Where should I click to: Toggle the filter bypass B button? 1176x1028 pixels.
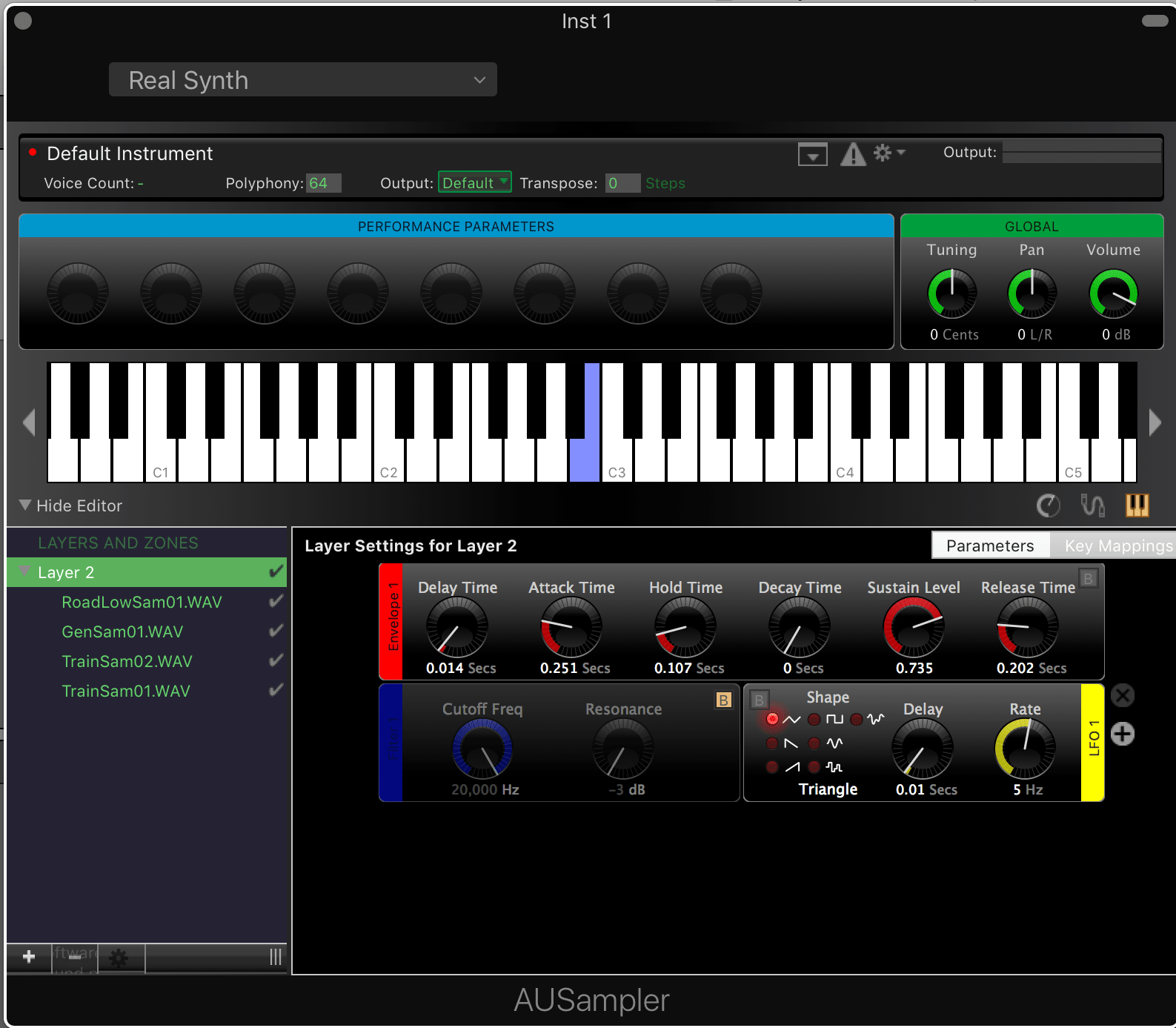coord(723,700)
